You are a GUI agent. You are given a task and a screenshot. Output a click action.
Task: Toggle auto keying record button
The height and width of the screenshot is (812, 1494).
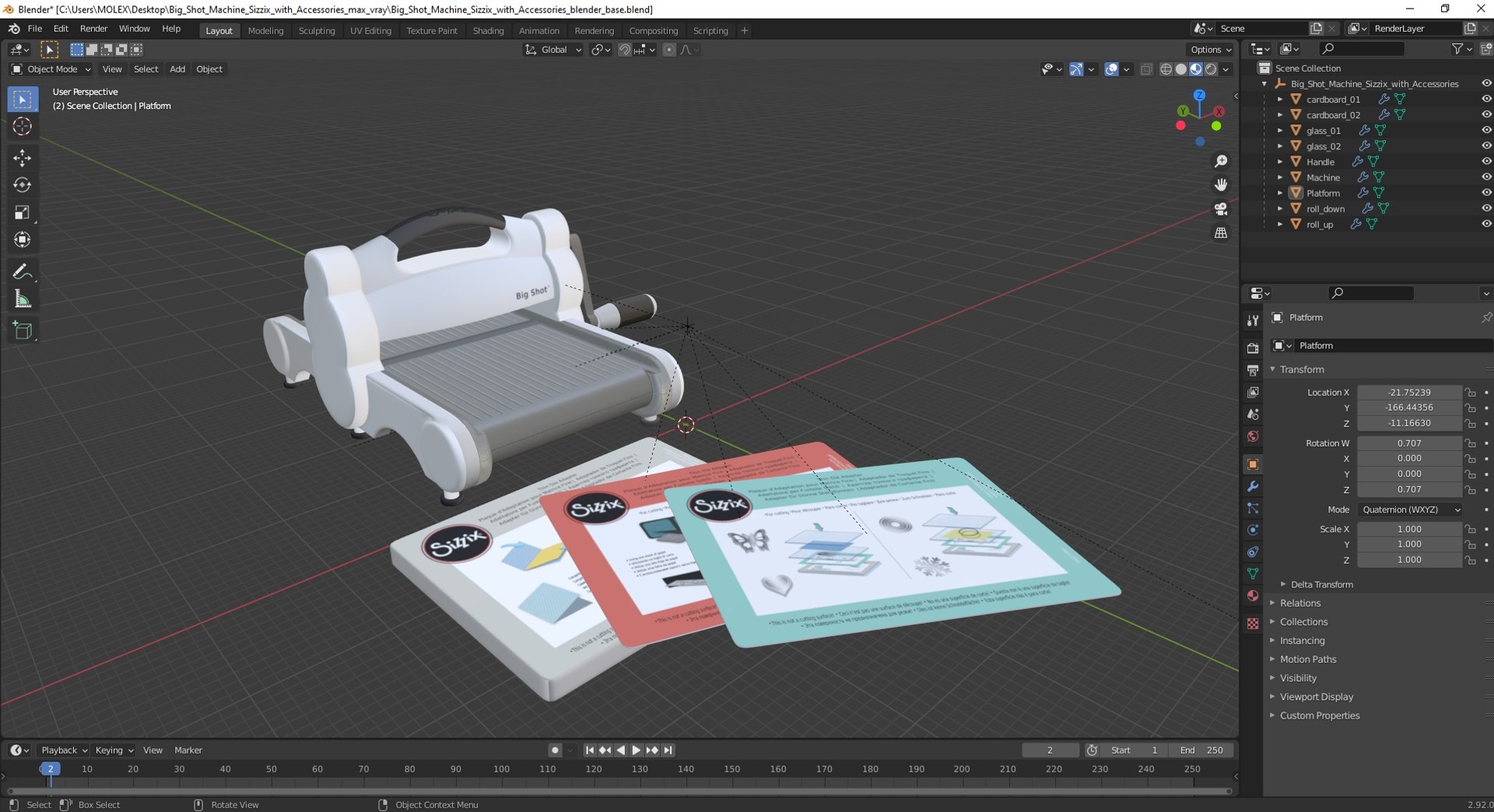coord(555,751)
